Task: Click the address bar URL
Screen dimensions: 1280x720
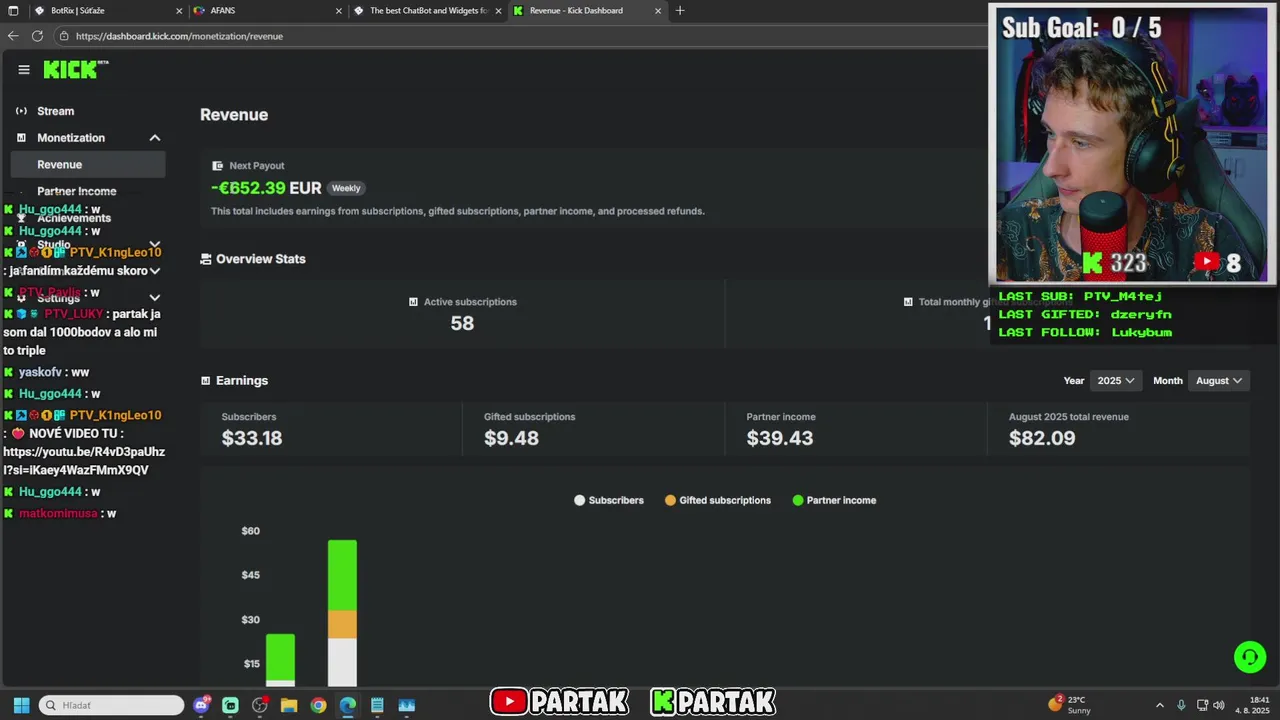Action: (179, 36)
